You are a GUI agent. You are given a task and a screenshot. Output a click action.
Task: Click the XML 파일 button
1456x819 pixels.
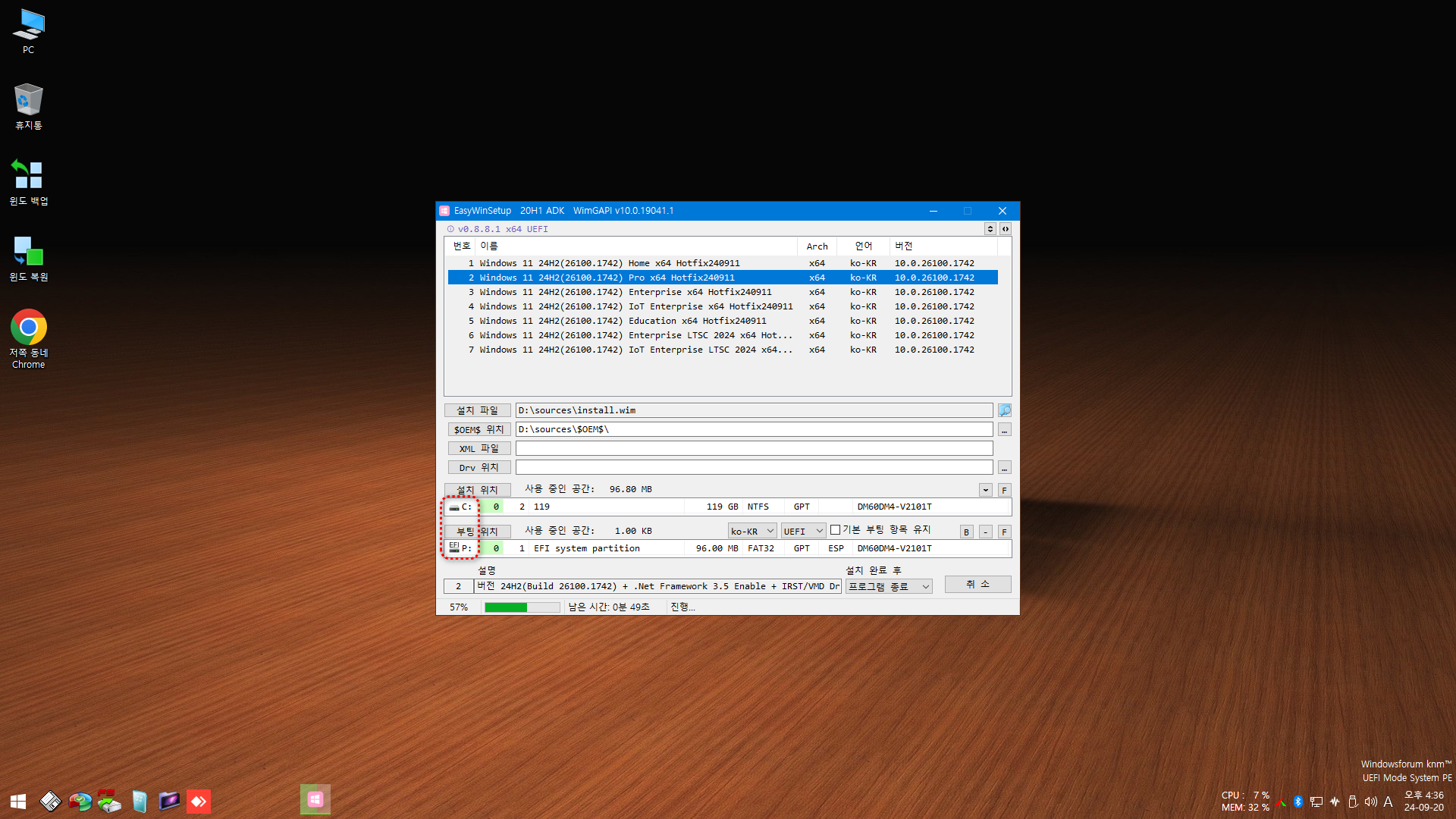click(479, 448)
